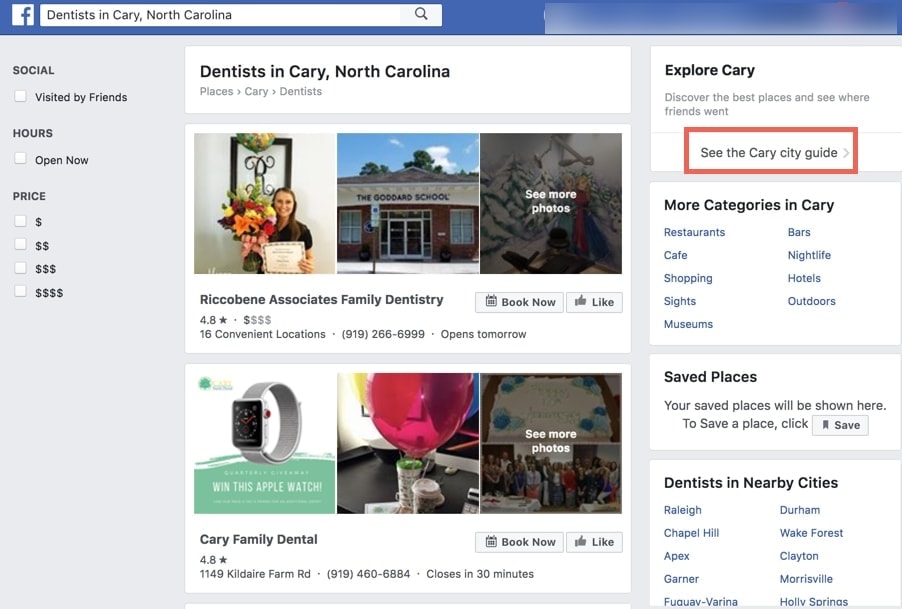Viewport: 902px width, 609px height.
Task: View dentists in Chapel Hill
Action: (x=691, y=533)
